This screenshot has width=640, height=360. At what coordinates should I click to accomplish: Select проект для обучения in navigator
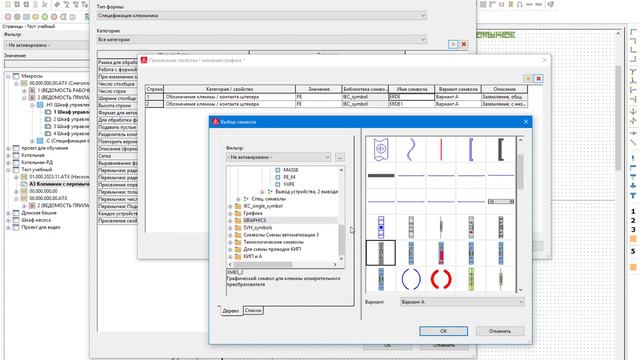44,148
